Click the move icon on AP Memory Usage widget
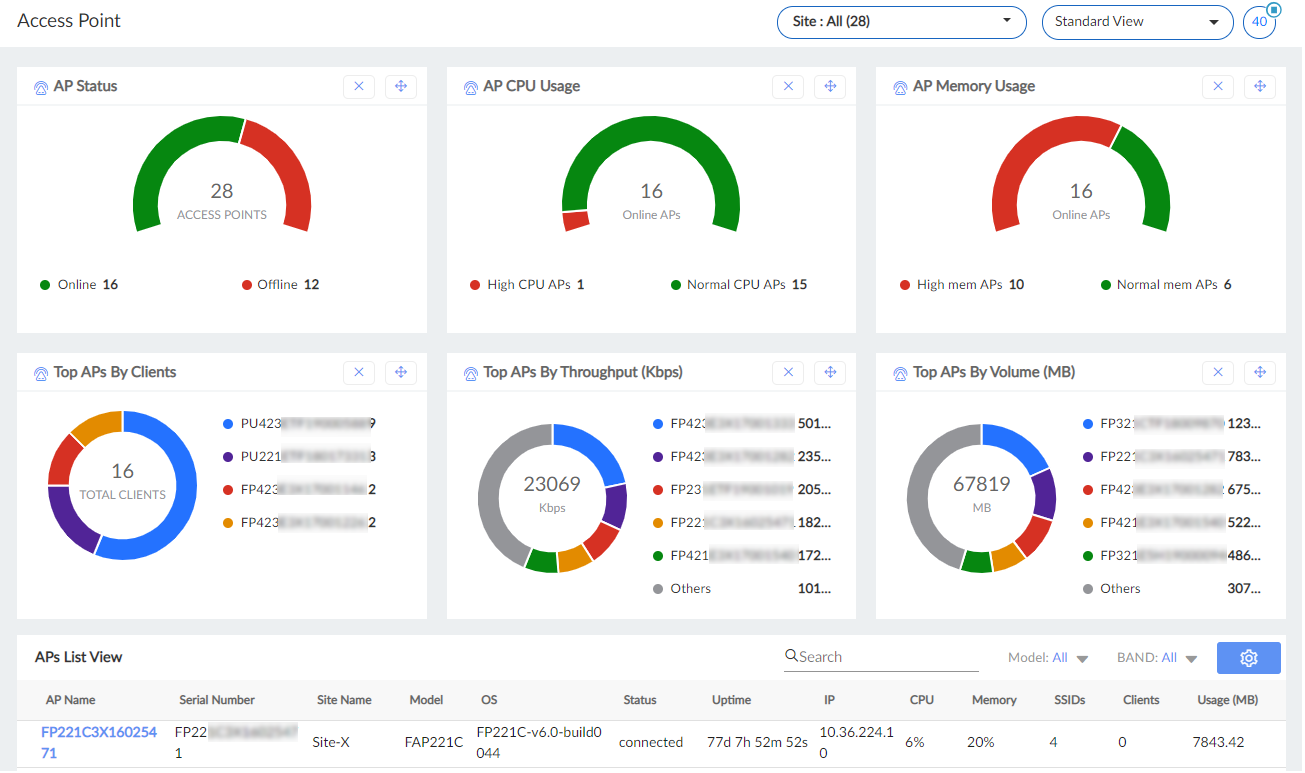The width and height of the screenshot is (1305, 773). click(1260, 86)
